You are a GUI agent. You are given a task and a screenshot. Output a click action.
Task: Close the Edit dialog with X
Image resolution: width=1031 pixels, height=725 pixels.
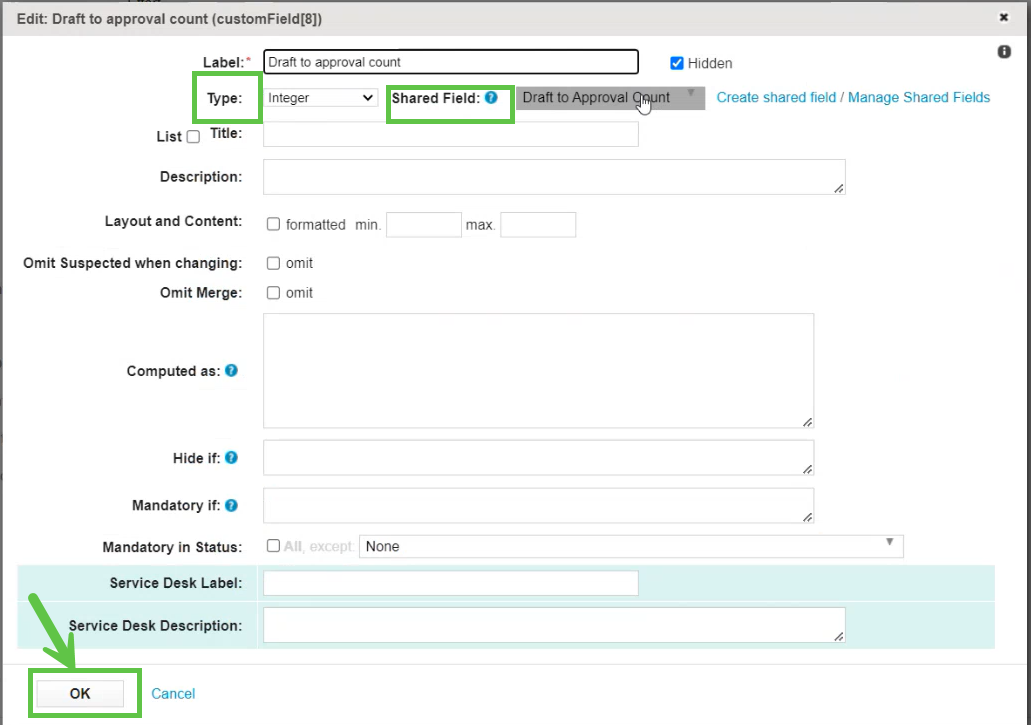point(1004,17)
